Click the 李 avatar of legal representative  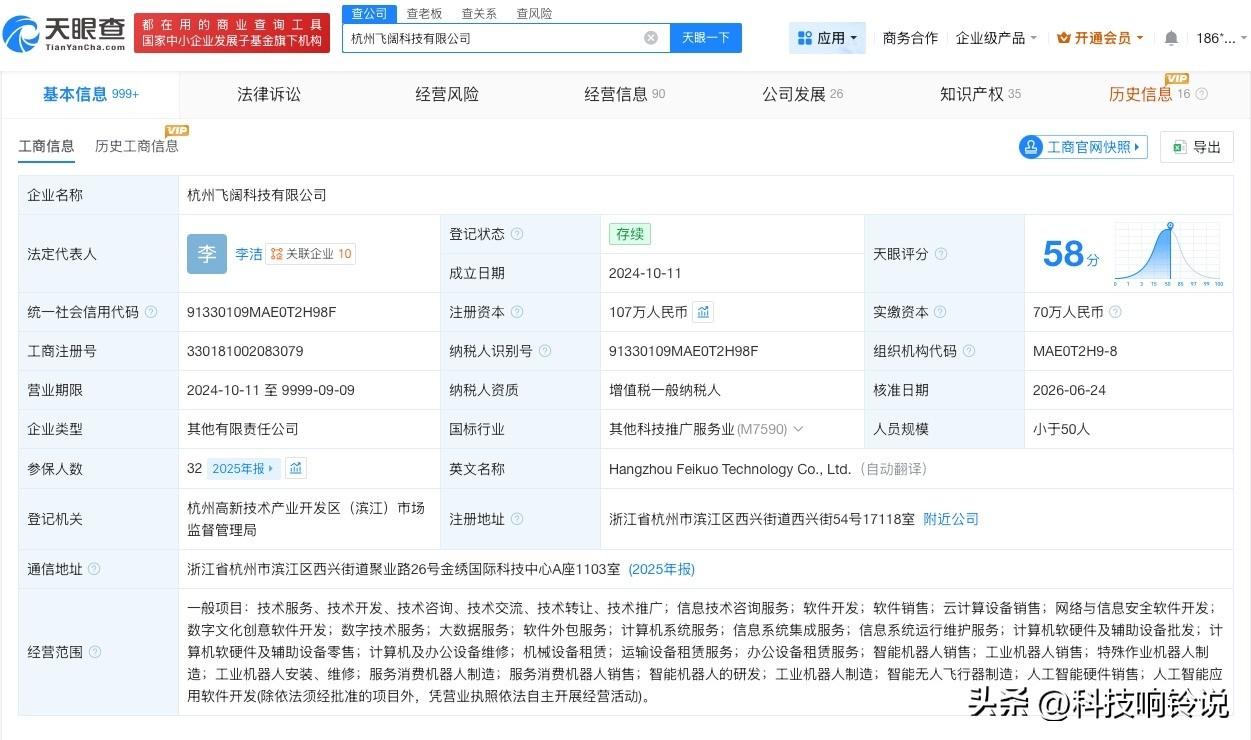click(x=207, y=254)
